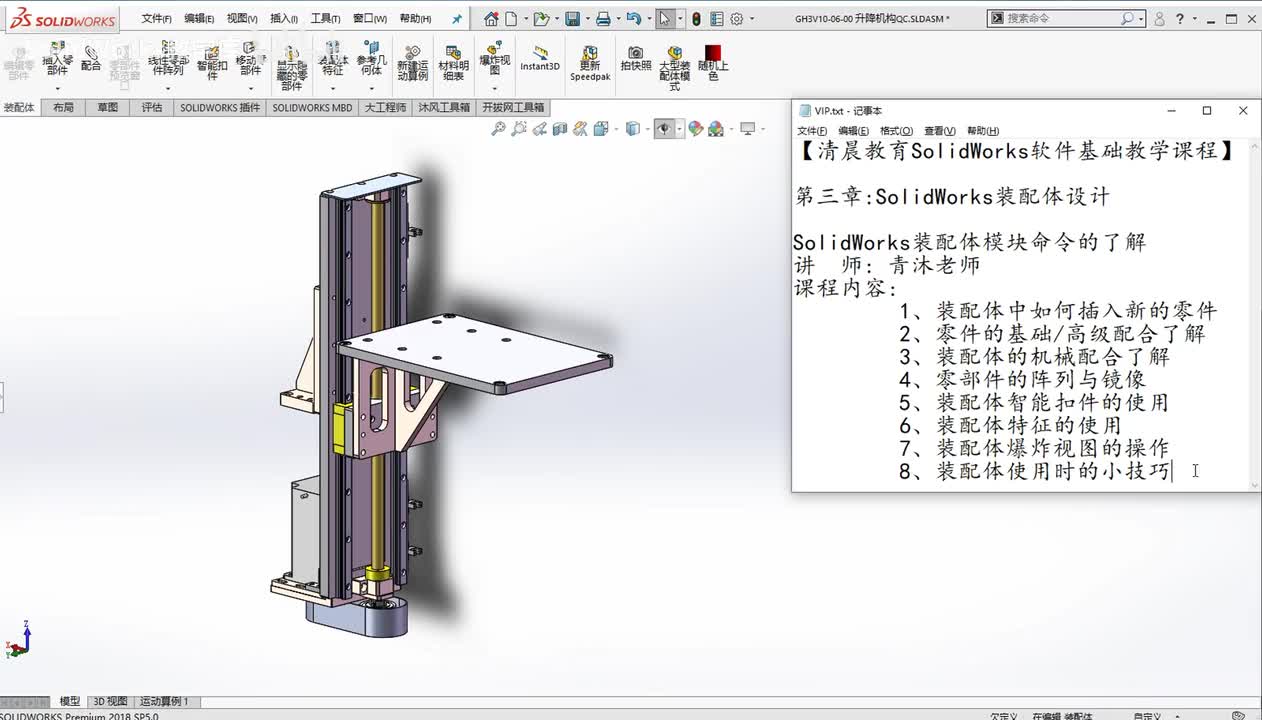Switch to the 草图 ribbon tab
The image size is (1262, 720).
107,107
